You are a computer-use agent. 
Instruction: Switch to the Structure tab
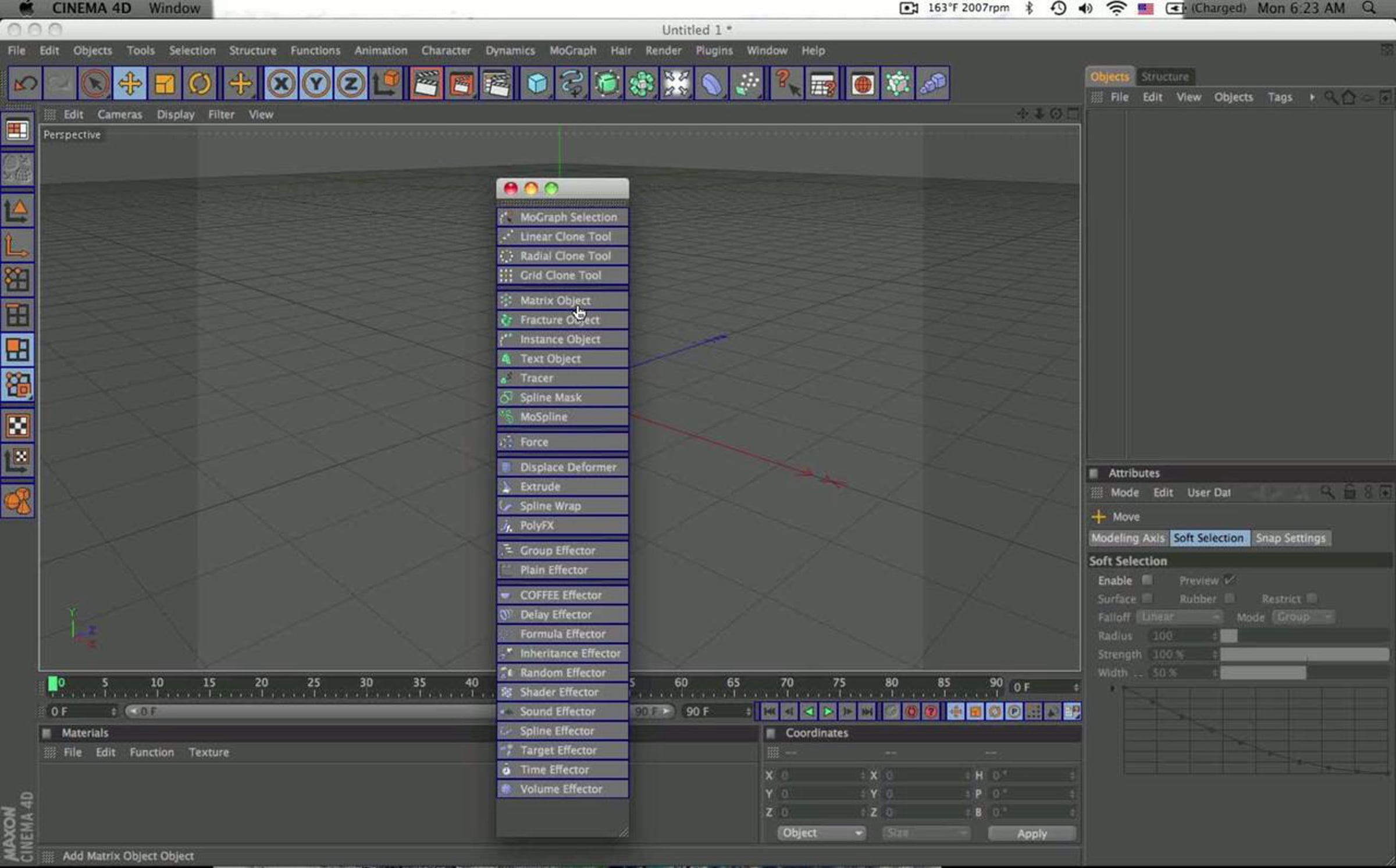1164,77
